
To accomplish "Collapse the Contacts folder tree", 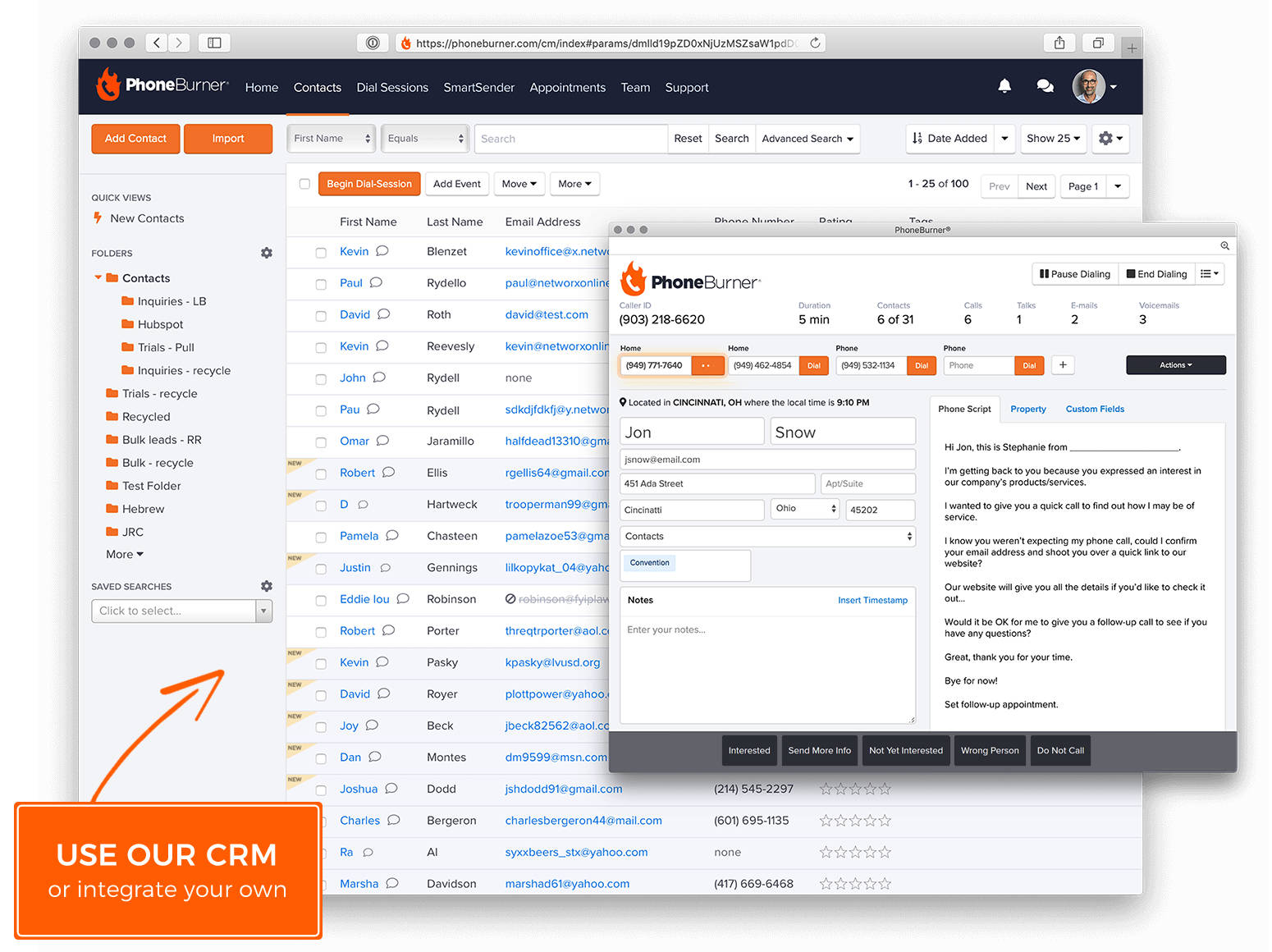I will pos(98,278).
